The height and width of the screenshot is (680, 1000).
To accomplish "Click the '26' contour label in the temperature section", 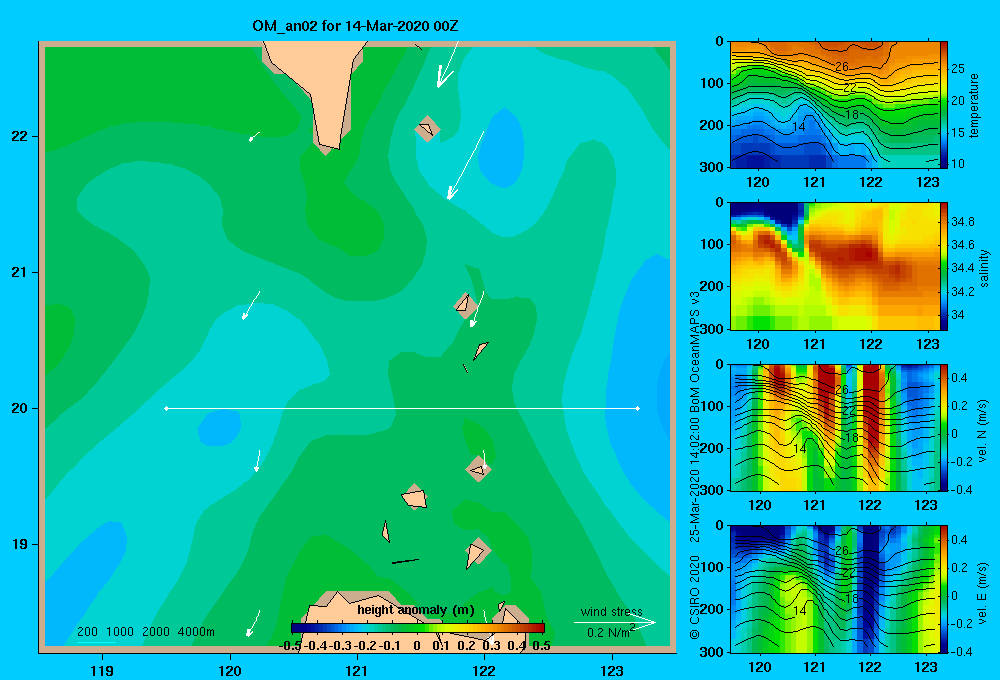I will (841, 67).
